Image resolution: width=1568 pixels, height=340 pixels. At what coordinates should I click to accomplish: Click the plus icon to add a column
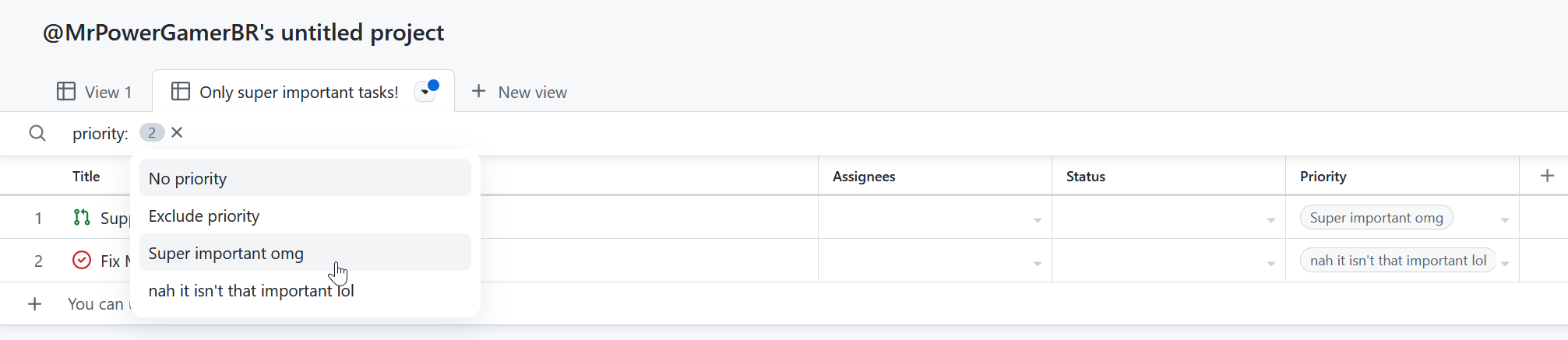1547,176
